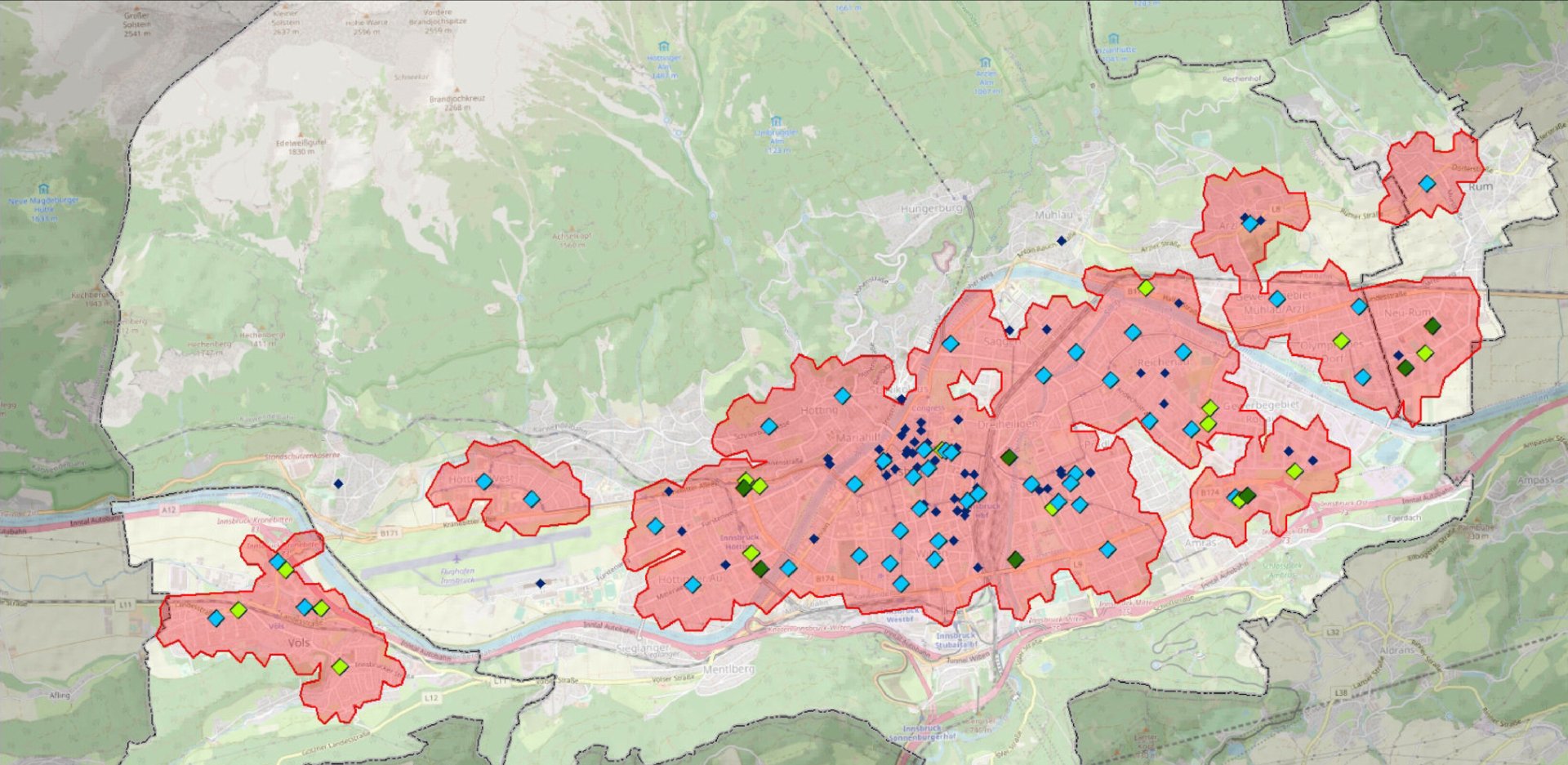
Task: Click the dark blue marker near Mühlau
Action: pos(1062,241)
